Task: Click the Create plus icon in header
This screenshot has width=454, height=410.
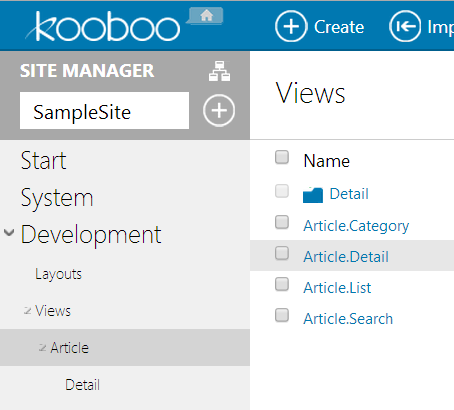Action: 291,26
